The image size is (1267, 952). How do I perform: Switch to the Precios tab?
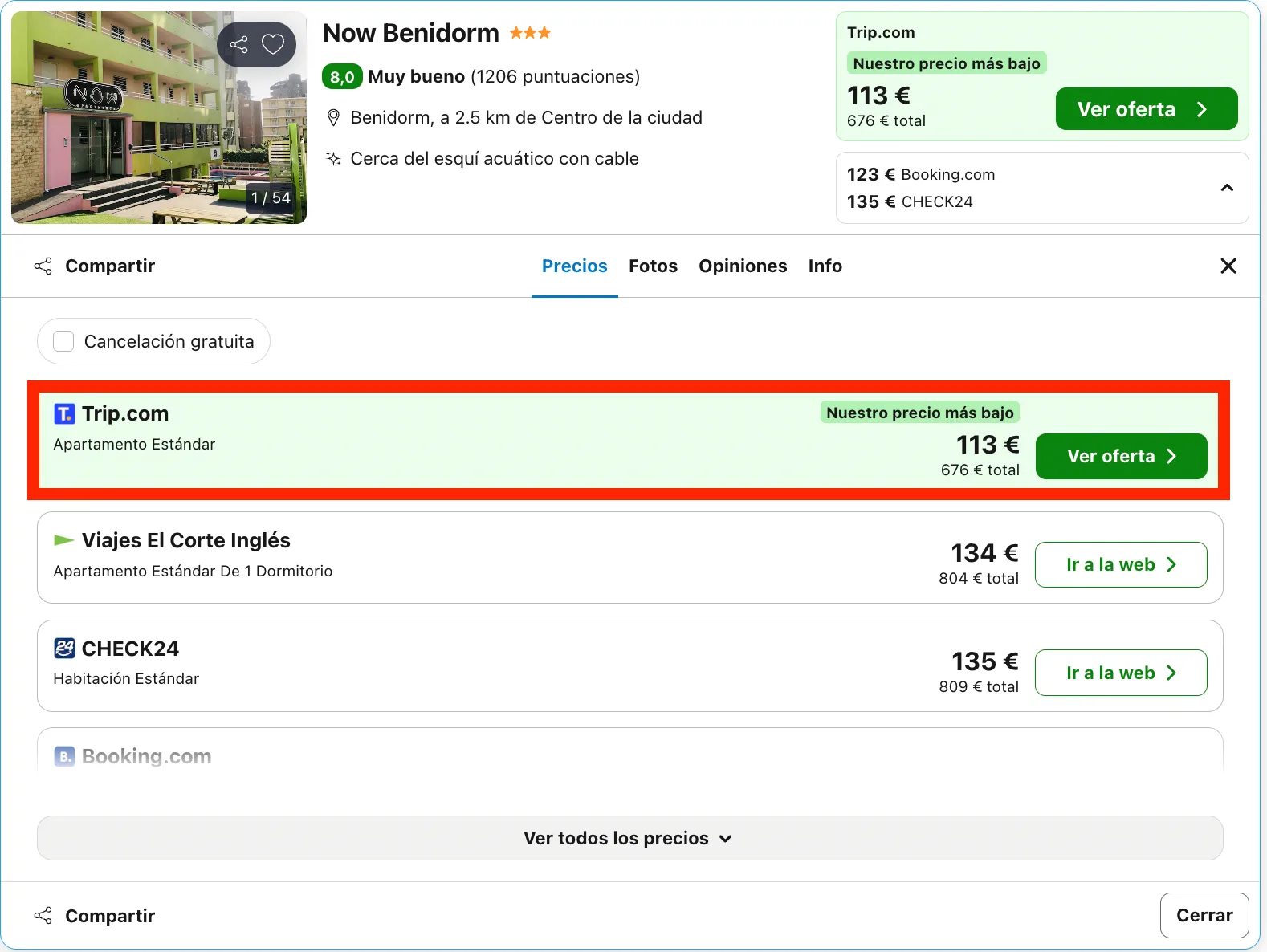(x=575, y=266)
